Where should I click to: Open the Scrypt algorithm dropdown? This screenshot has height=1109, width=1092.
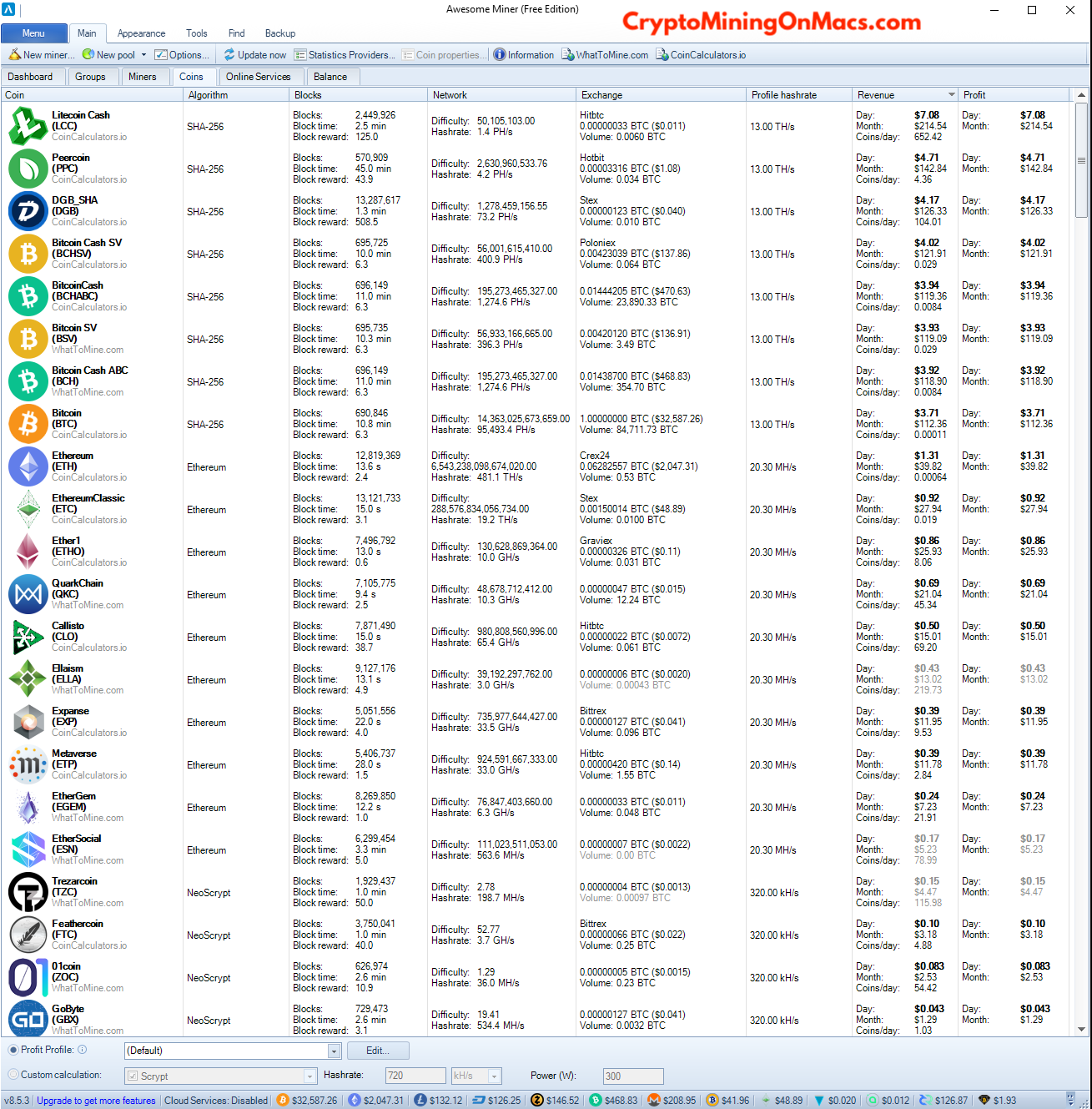coord(309,1076)
